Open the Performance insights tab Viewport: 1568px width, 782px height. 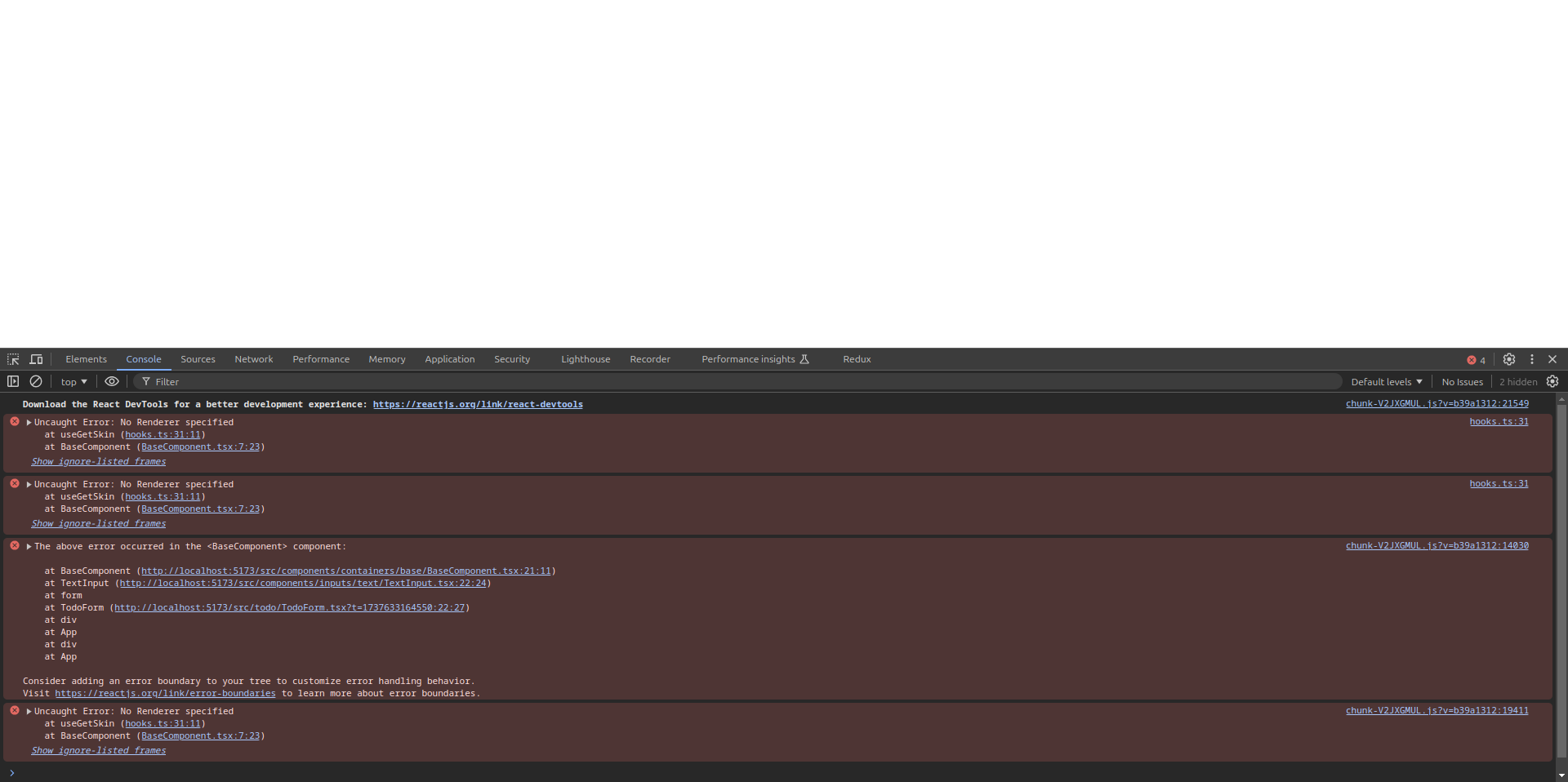click(x=755, y=359)
